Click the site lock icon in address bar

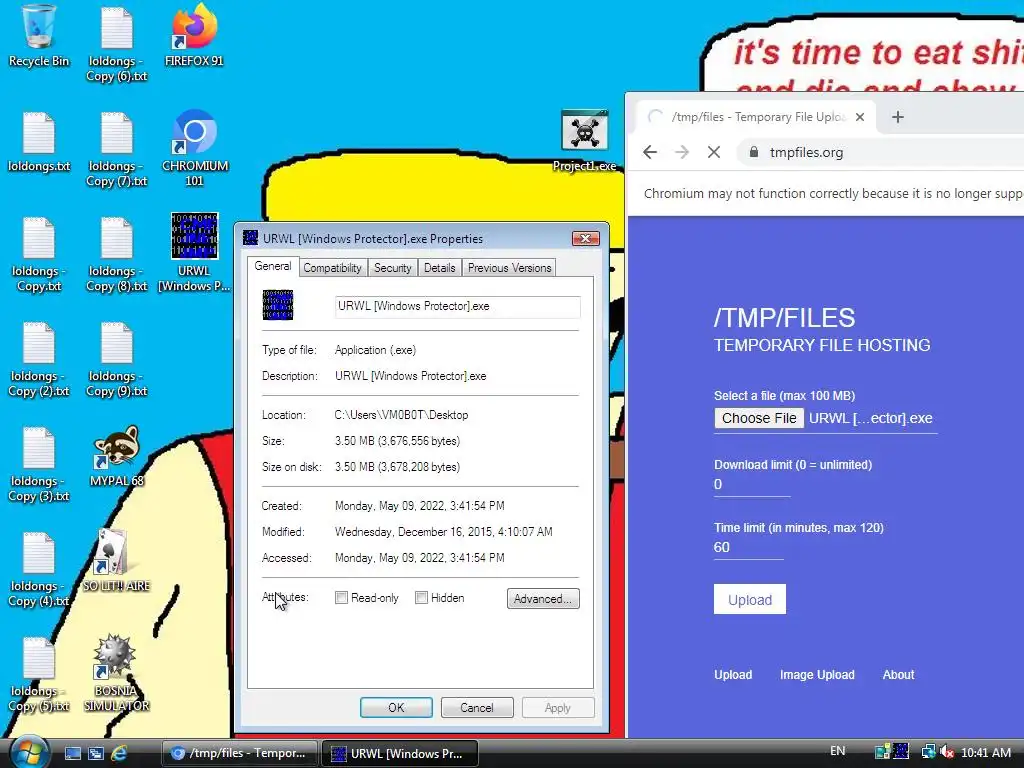click(754, 152)
